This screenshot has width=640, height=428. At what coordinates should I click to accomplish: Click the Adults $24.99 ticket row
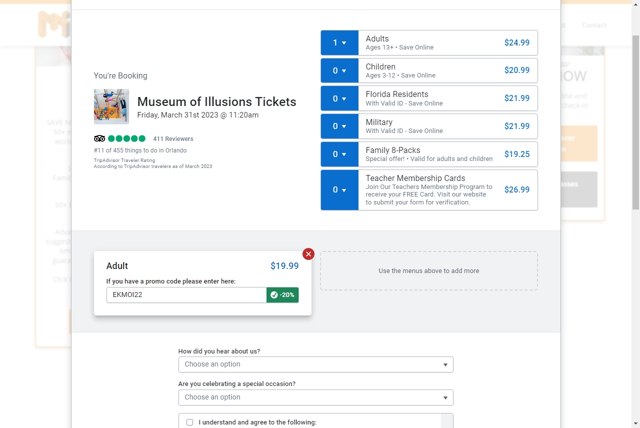447,43
